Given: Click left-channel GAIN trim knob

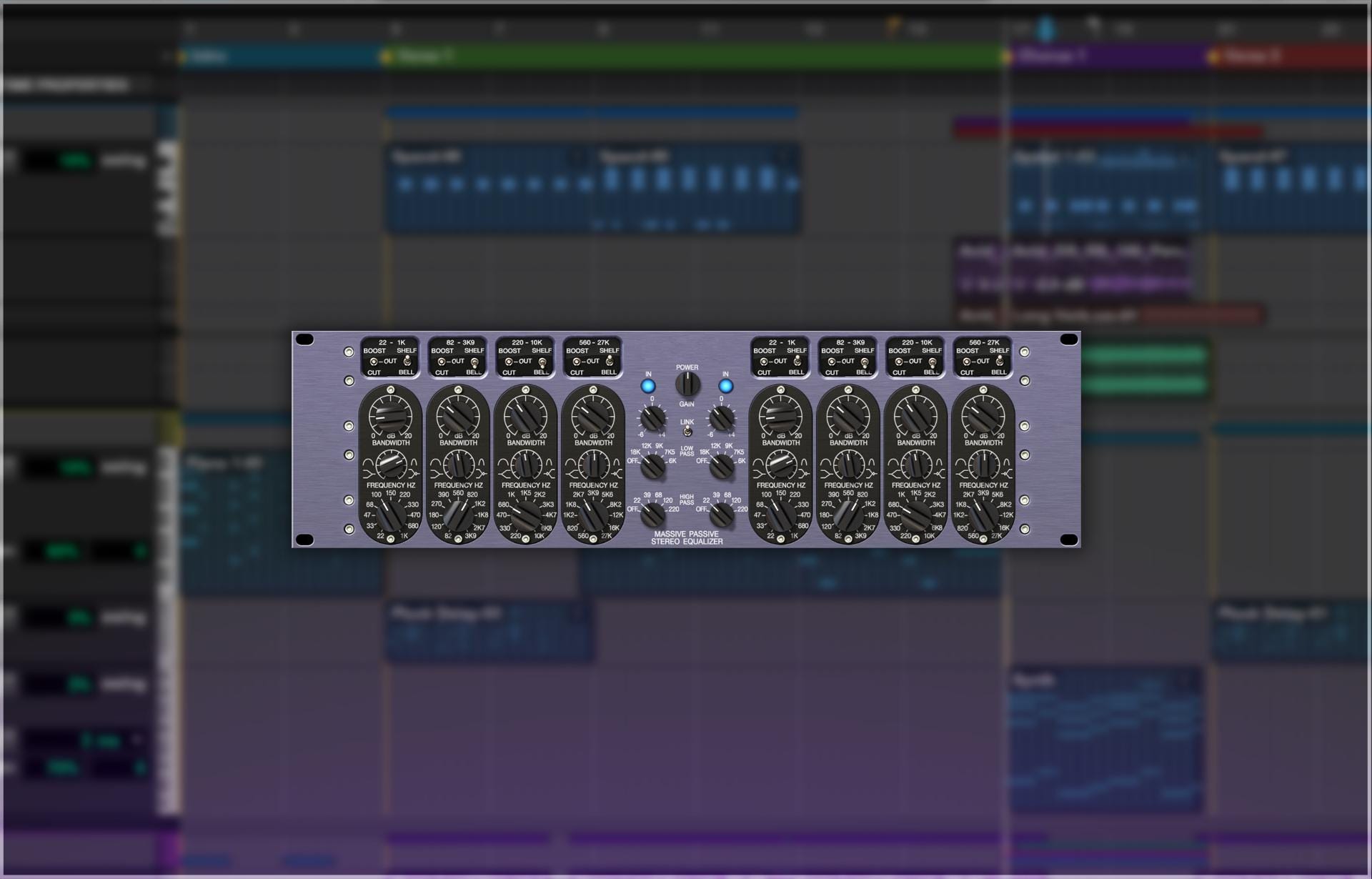Looking at the screenshot, I should coord(652,418).
